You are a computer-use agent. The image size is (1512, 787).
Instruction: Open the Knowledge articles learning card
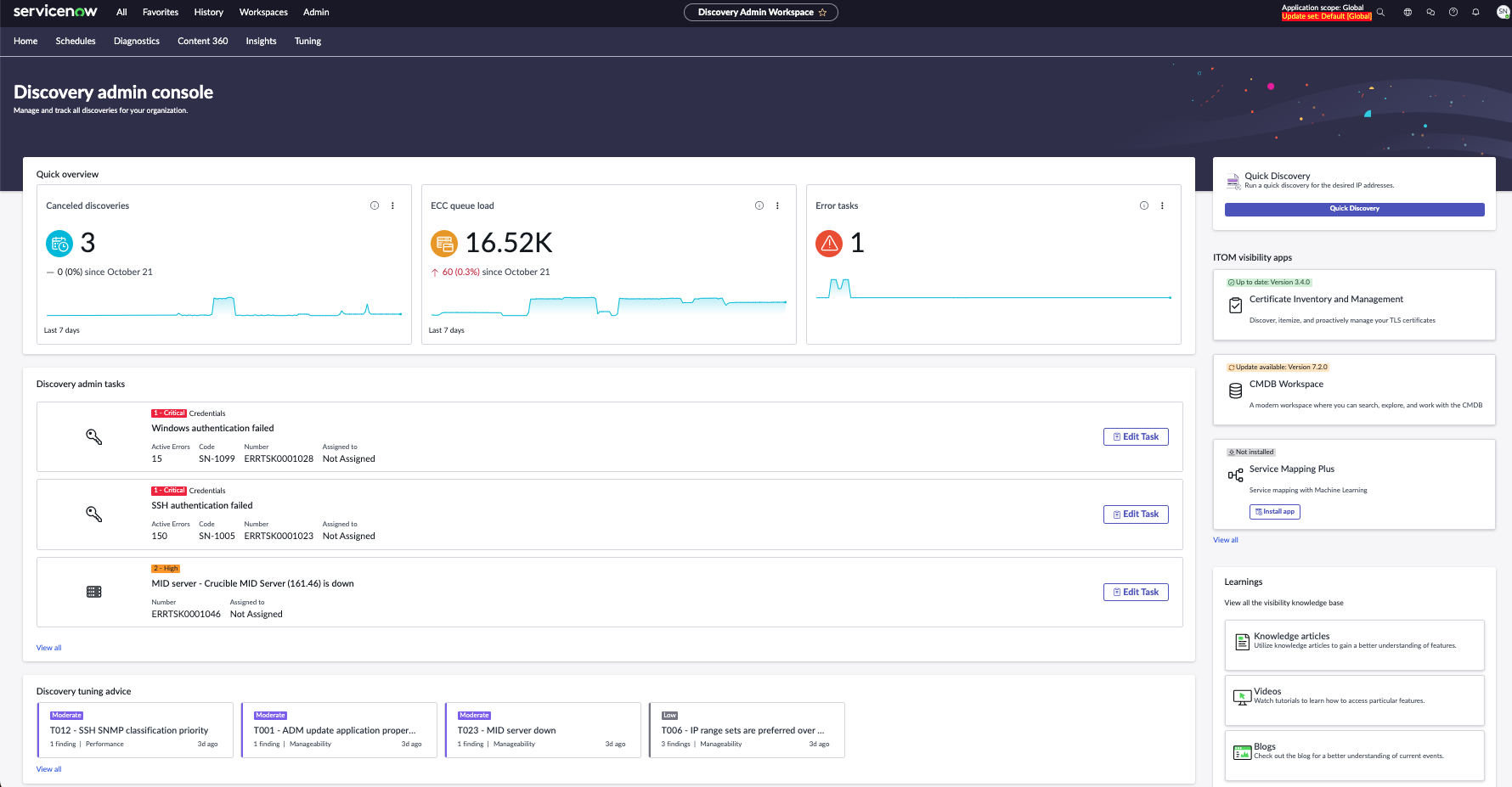pos(1354,645)
